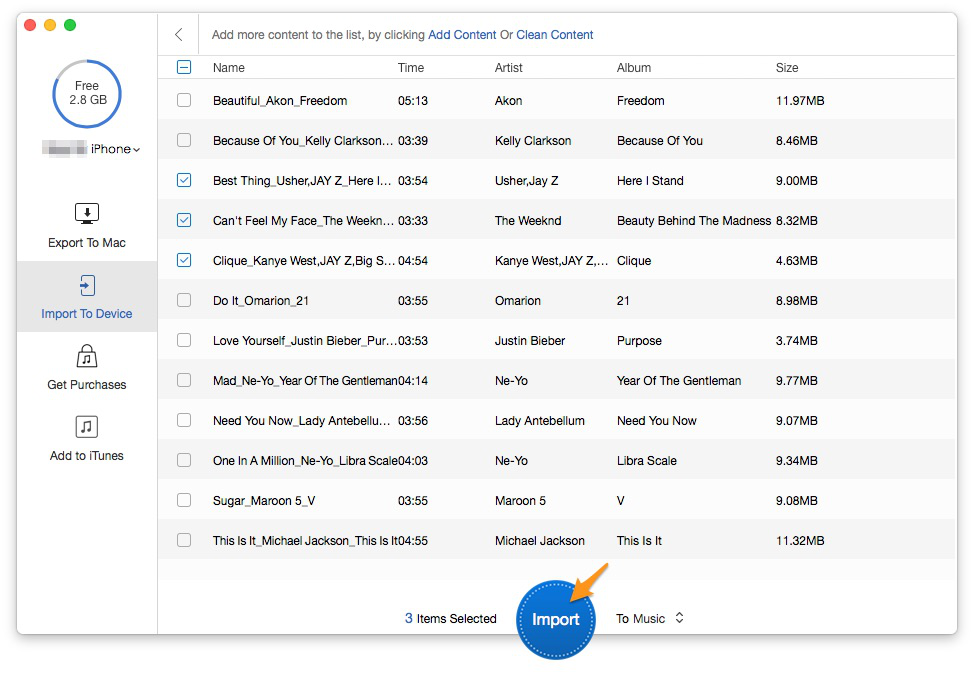Close the window with red button
The height and width of the screenshot is (681, 974).
coord(30,25)
